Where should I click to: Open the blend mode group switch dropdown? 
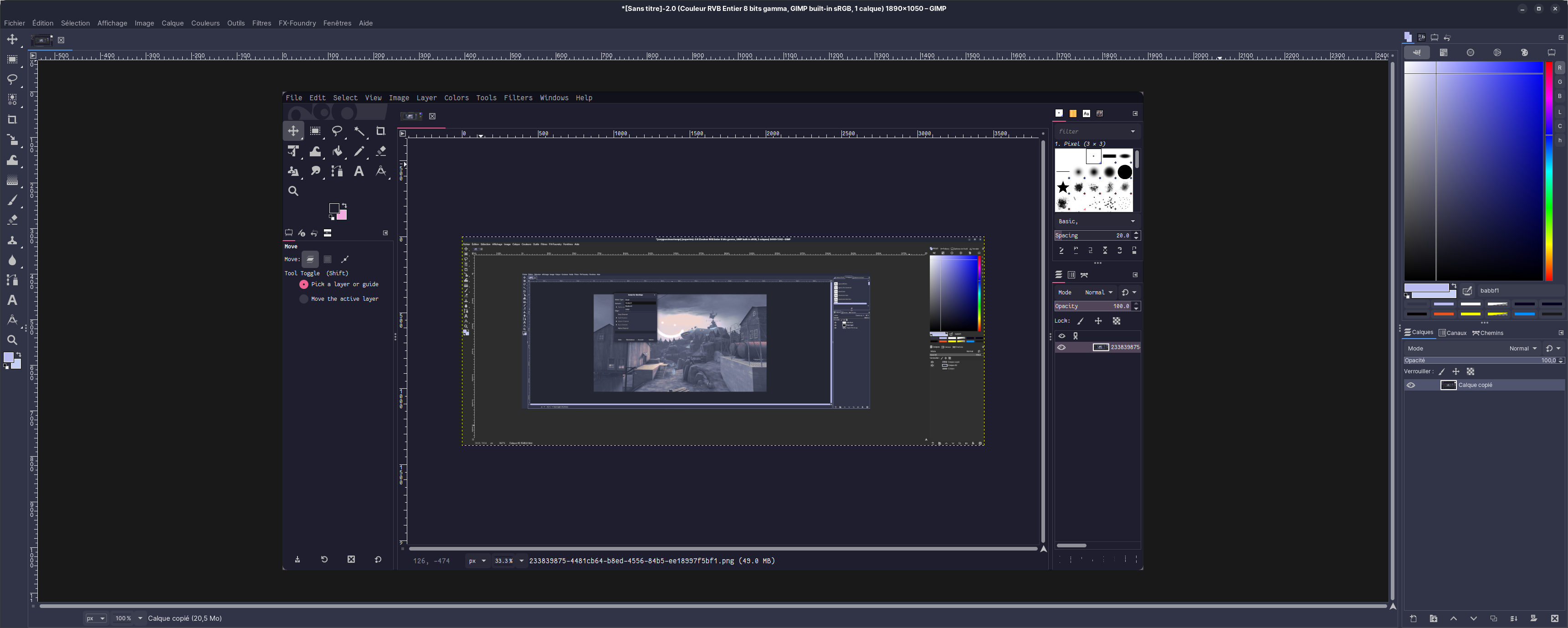[1553, 349]
